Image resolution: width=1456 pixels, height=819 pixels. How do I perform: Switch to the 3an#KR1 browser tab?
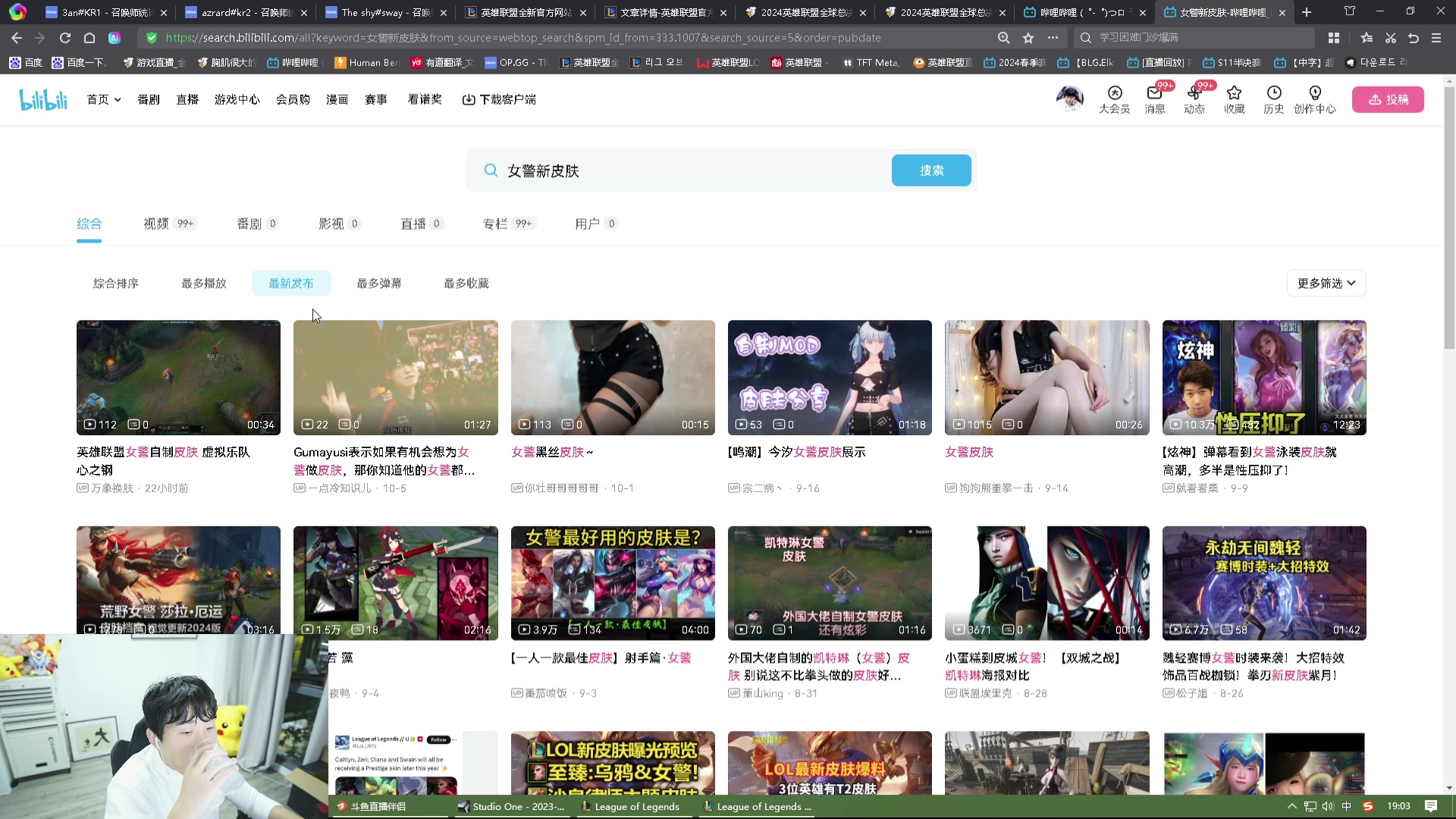[106, 12]
